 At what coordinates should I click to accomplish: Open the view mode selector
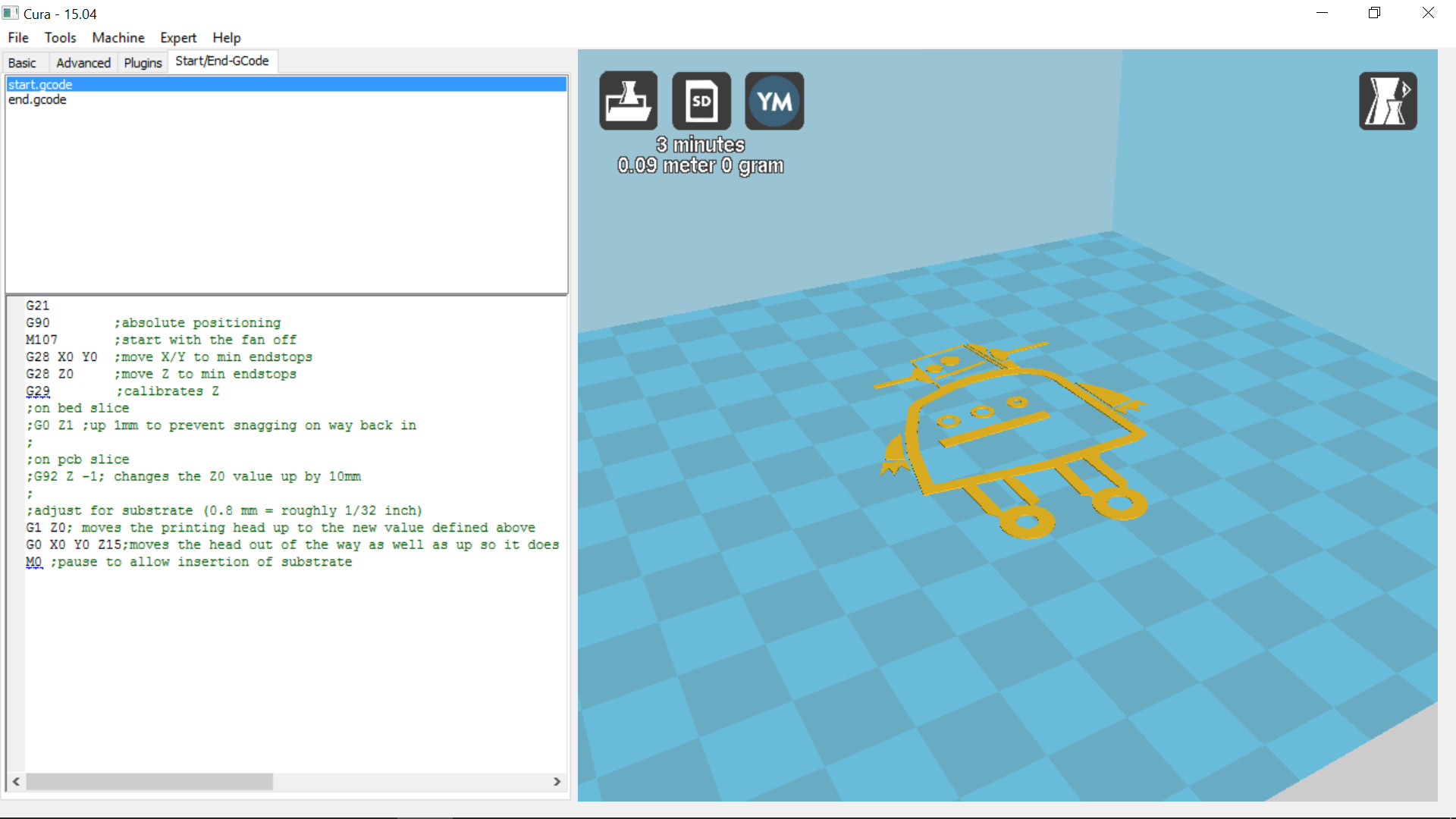[1388, 100]
